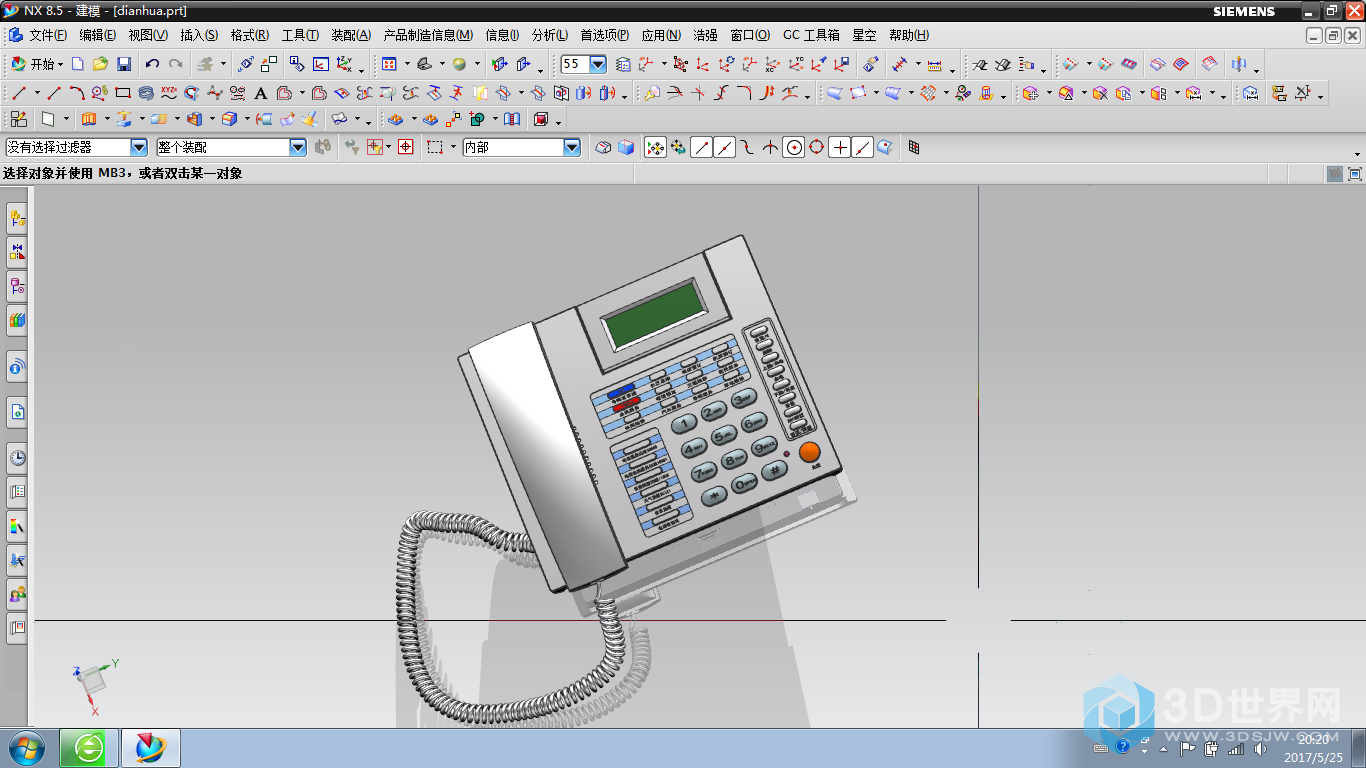1366x768 pixels.
Task: Open the 首选项(P) menu
Action: [605, 35]
